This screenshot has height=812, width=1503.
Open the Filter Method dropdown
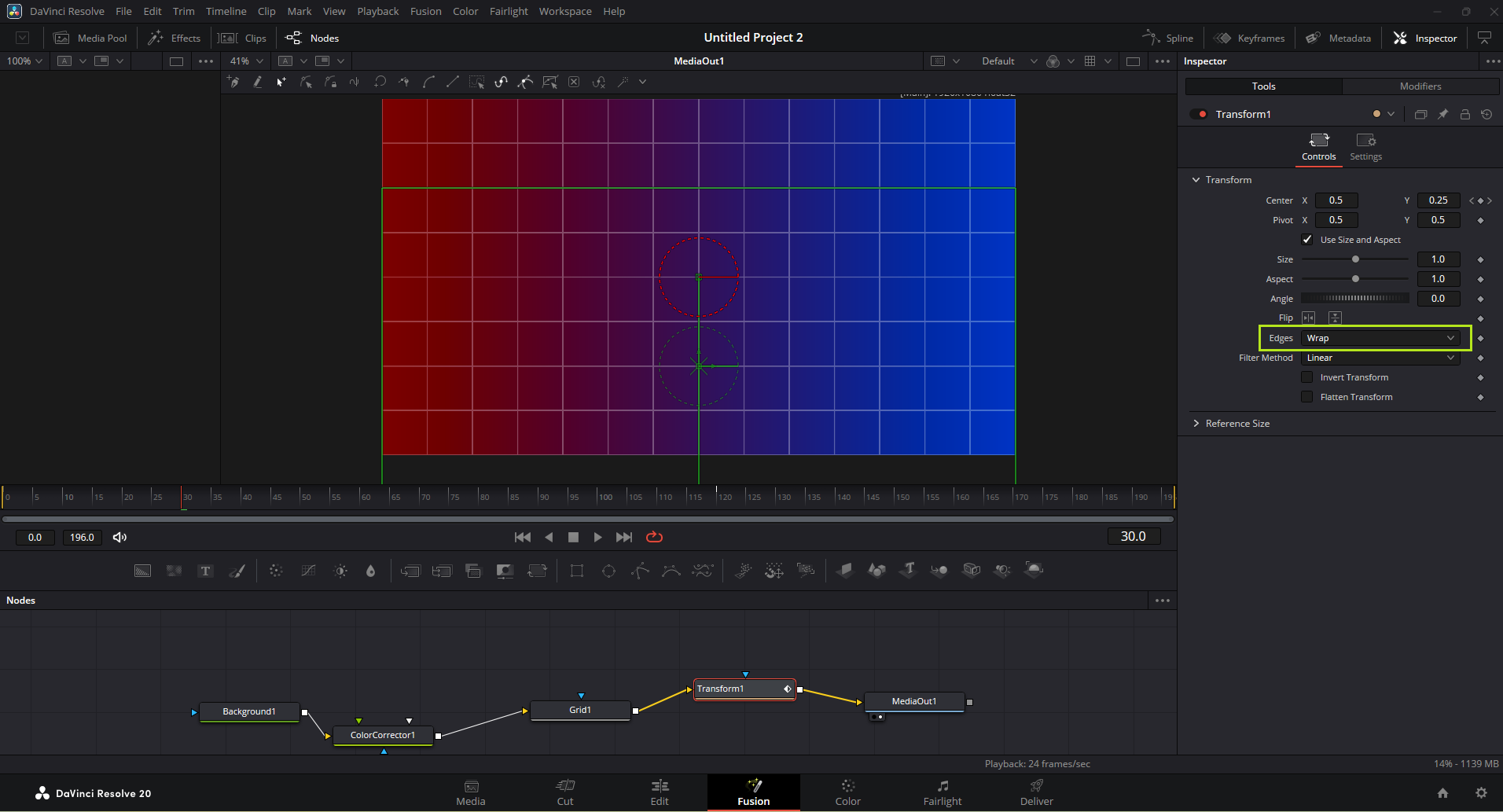(x=1380, y=358)
